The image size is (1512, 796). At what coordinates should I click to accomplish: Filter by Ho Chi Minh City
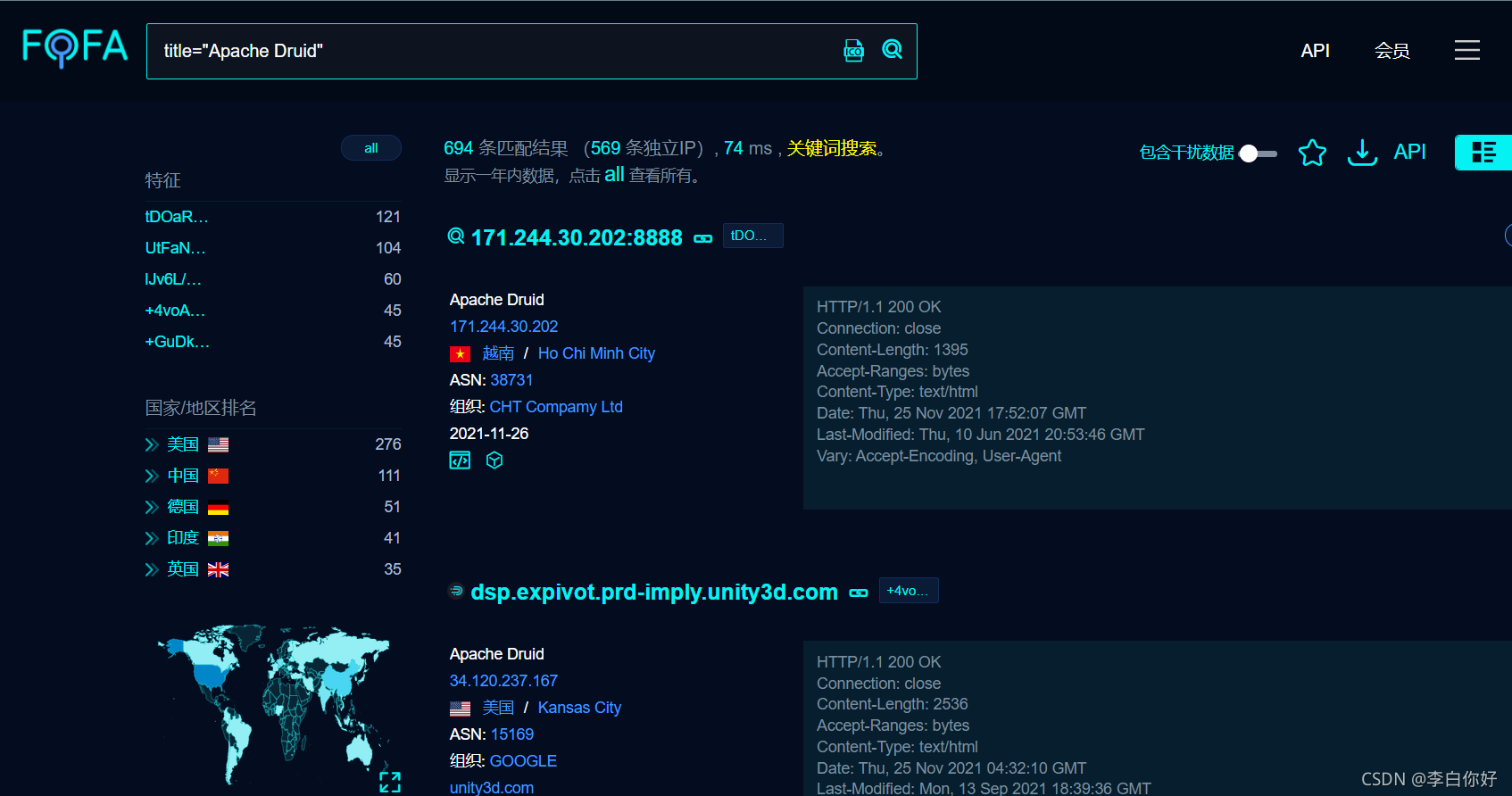pyautogui.click(x=596, y=353)
